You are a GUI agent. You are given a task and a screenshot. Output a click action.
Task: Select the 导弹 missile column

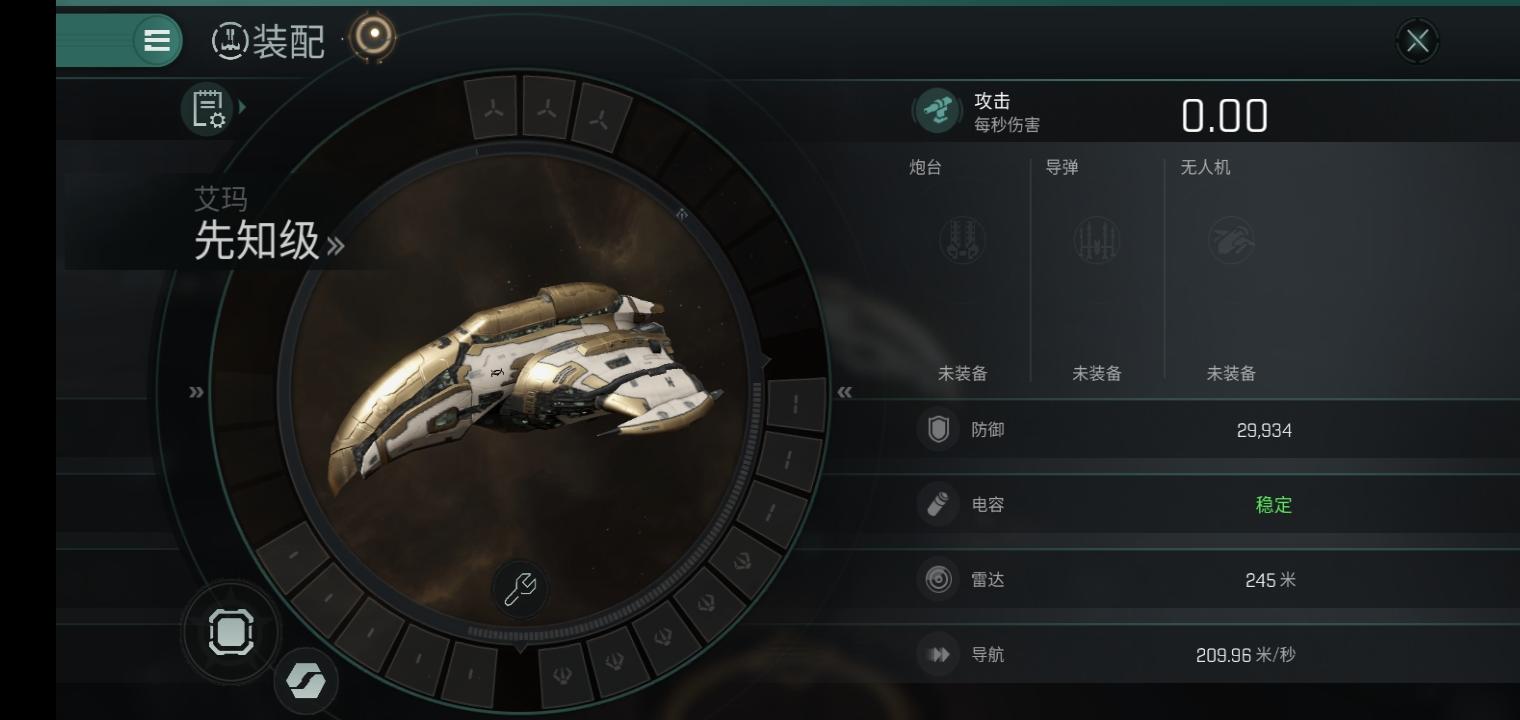(x=1097, y=270)
